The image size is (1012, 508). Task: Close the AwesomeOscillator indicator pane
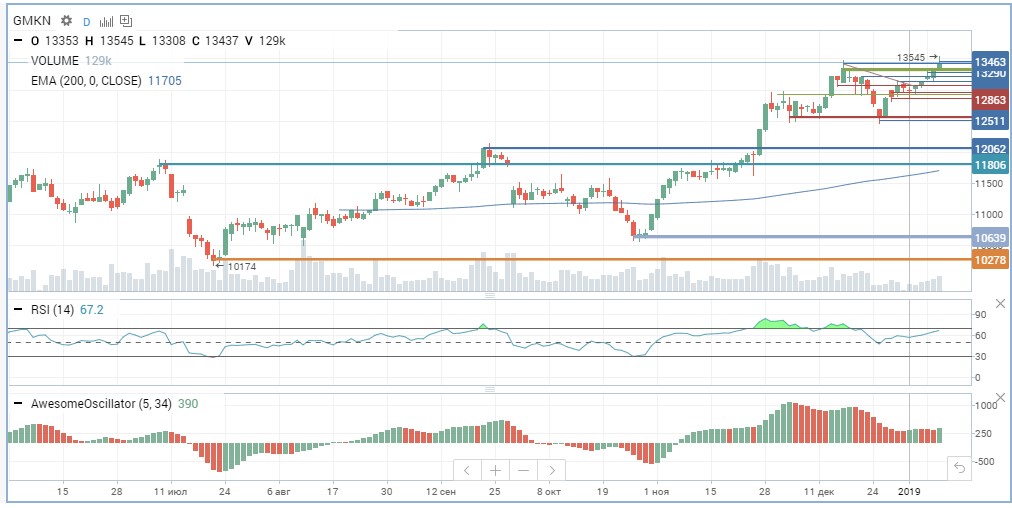1000,398
